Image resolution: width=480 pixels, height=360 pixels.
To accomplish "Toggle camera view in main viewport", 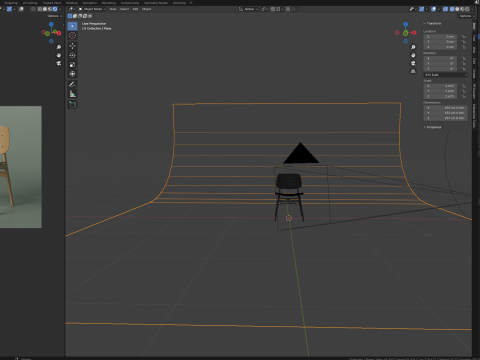I will [413, 63].
